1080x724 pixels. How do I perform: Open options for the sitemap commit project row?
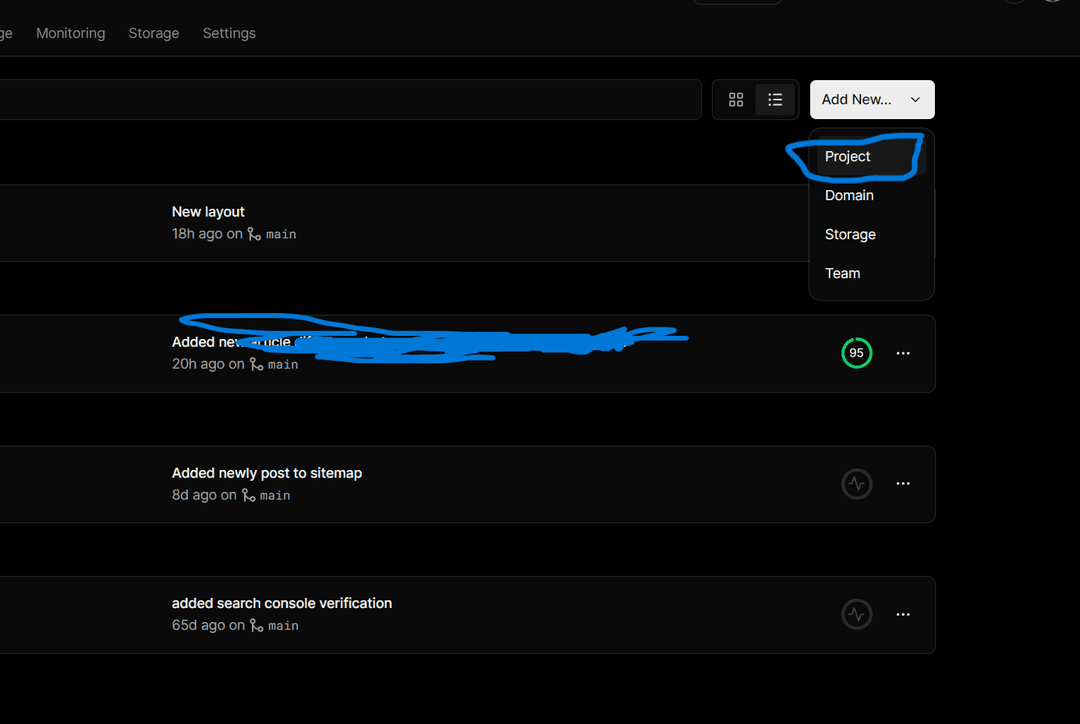[x=903, y=484]
